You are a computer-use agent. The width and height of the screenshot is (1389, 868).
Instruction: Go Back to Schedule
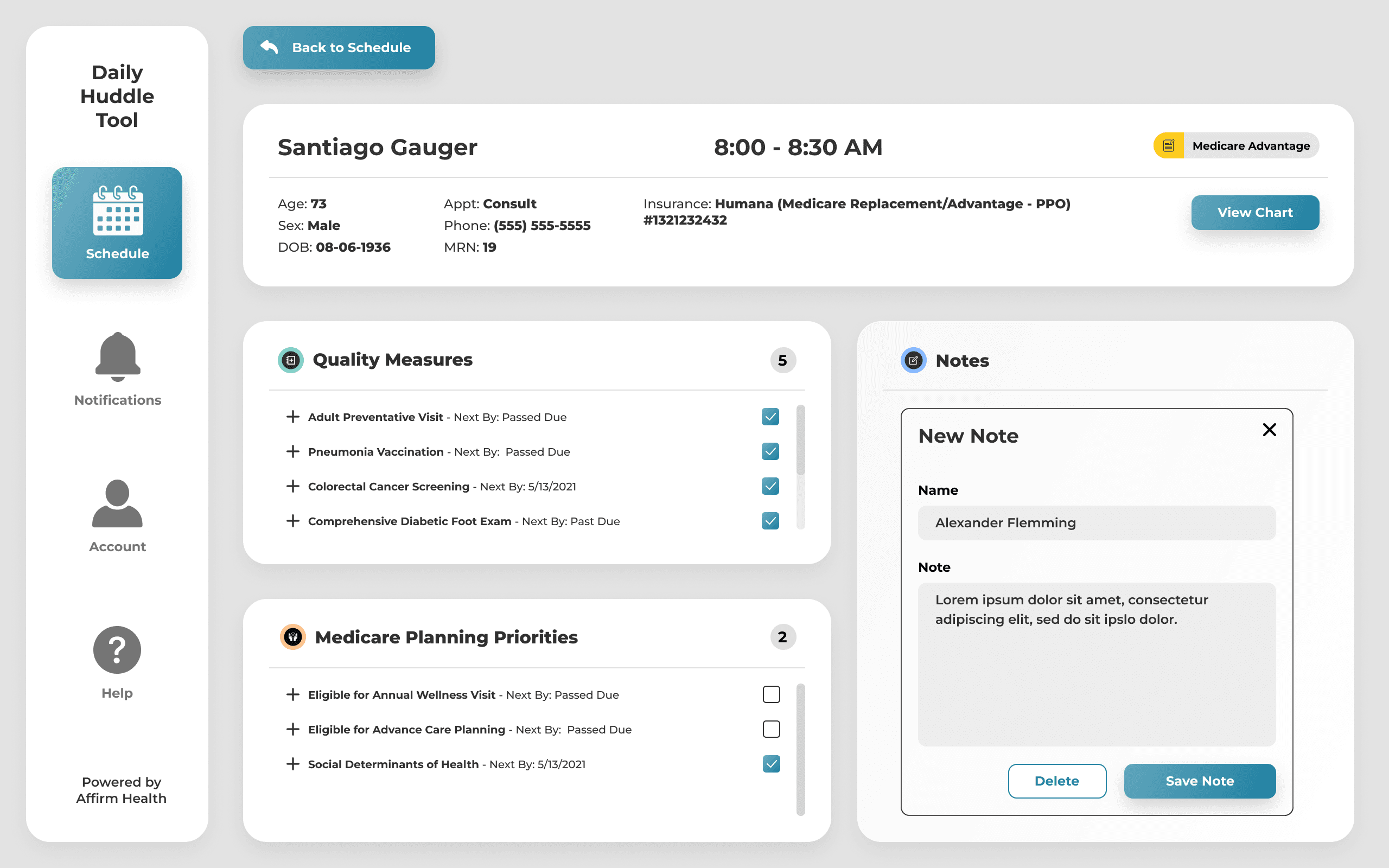(339, 48)
